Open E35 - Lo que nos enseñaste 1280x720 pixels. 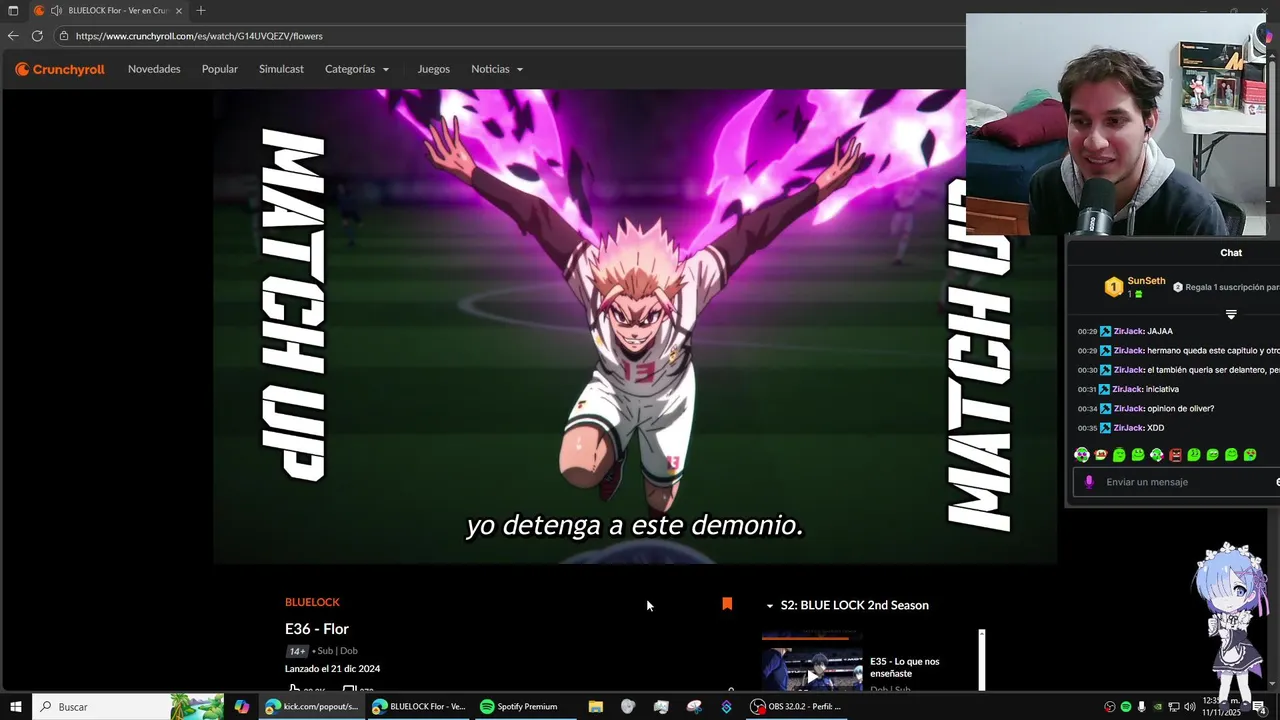pos(905,667)
